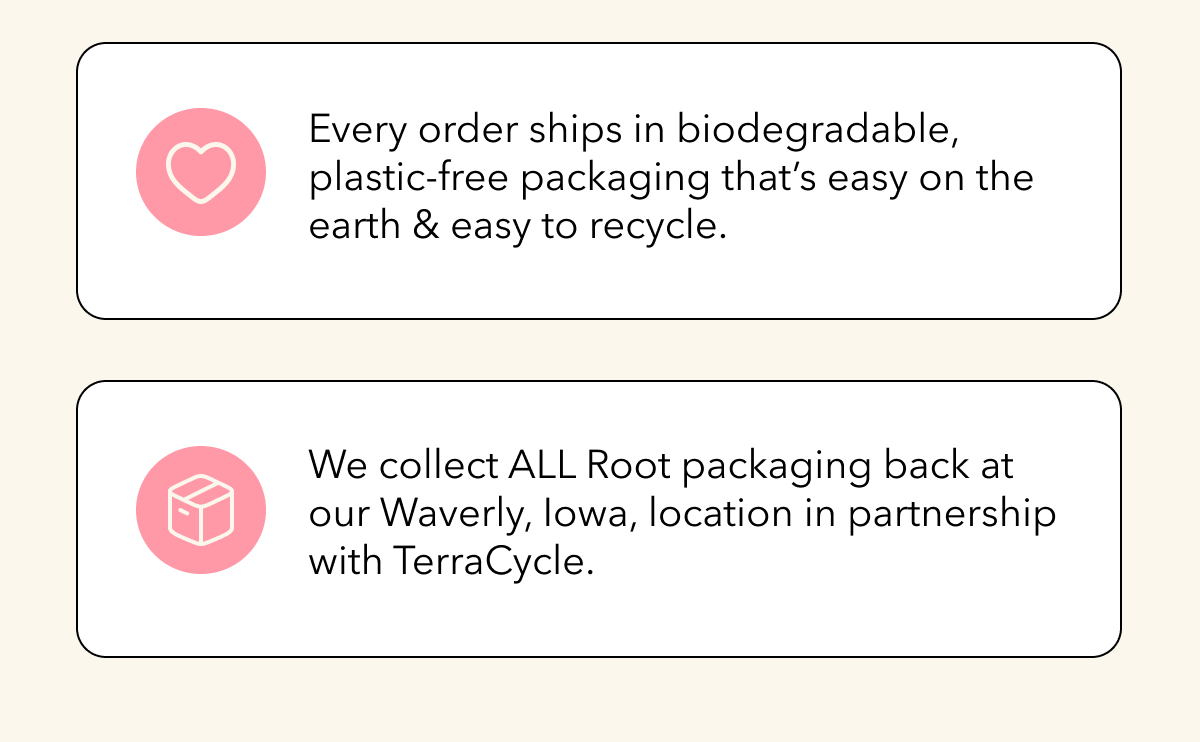Click the shipping box icon

tap(201, 510)
